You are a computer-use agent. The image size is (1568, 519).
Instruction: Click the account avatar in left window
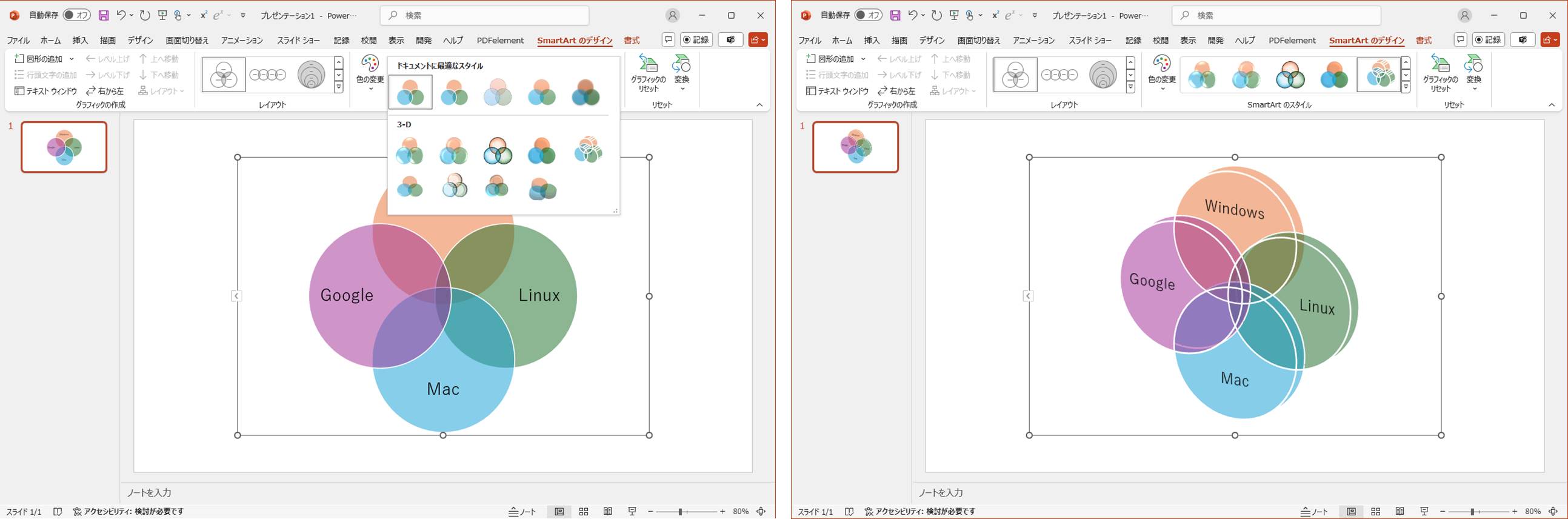(673, 15)
